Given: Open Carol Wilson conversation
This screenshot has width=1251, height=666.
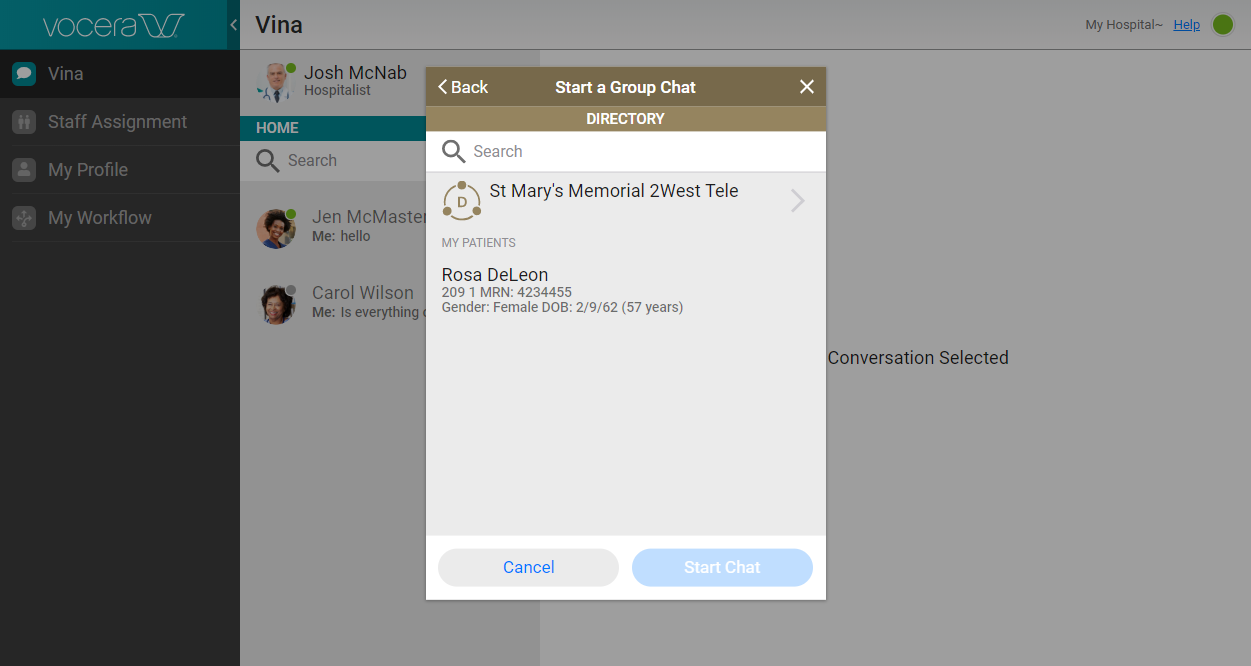Looking at the screenshot, I should coord(333,303).
